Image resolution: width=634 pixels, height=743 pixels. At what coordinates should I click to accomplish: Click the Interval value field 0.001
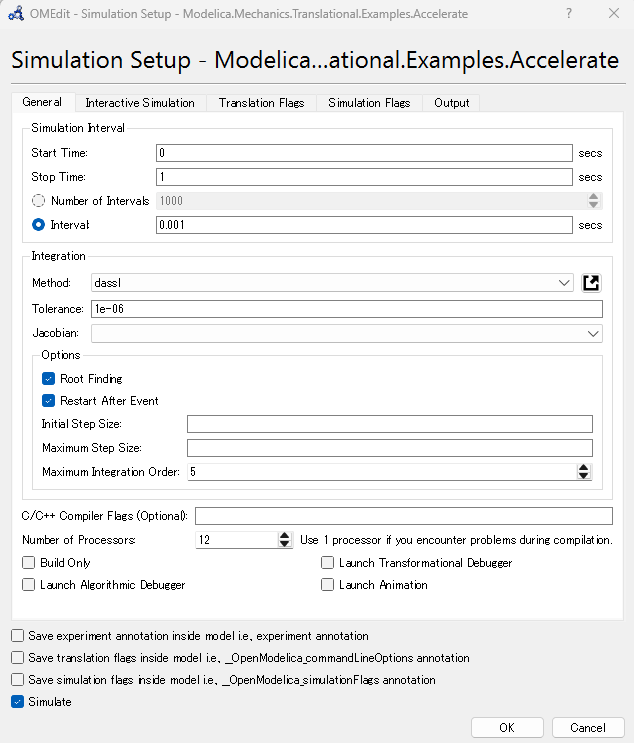pos(364,225)
